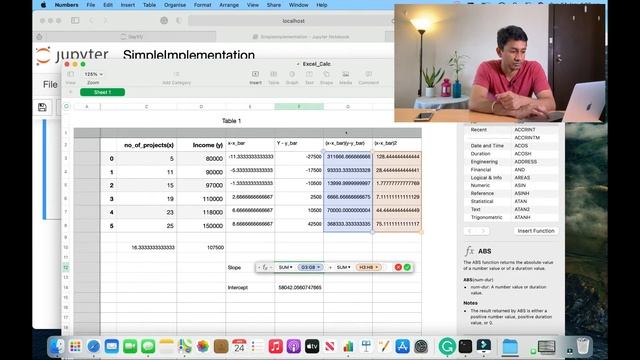This screenshot has height=360, width=640.
Task: Click the Graph toolbar icon
Action: 292,74
